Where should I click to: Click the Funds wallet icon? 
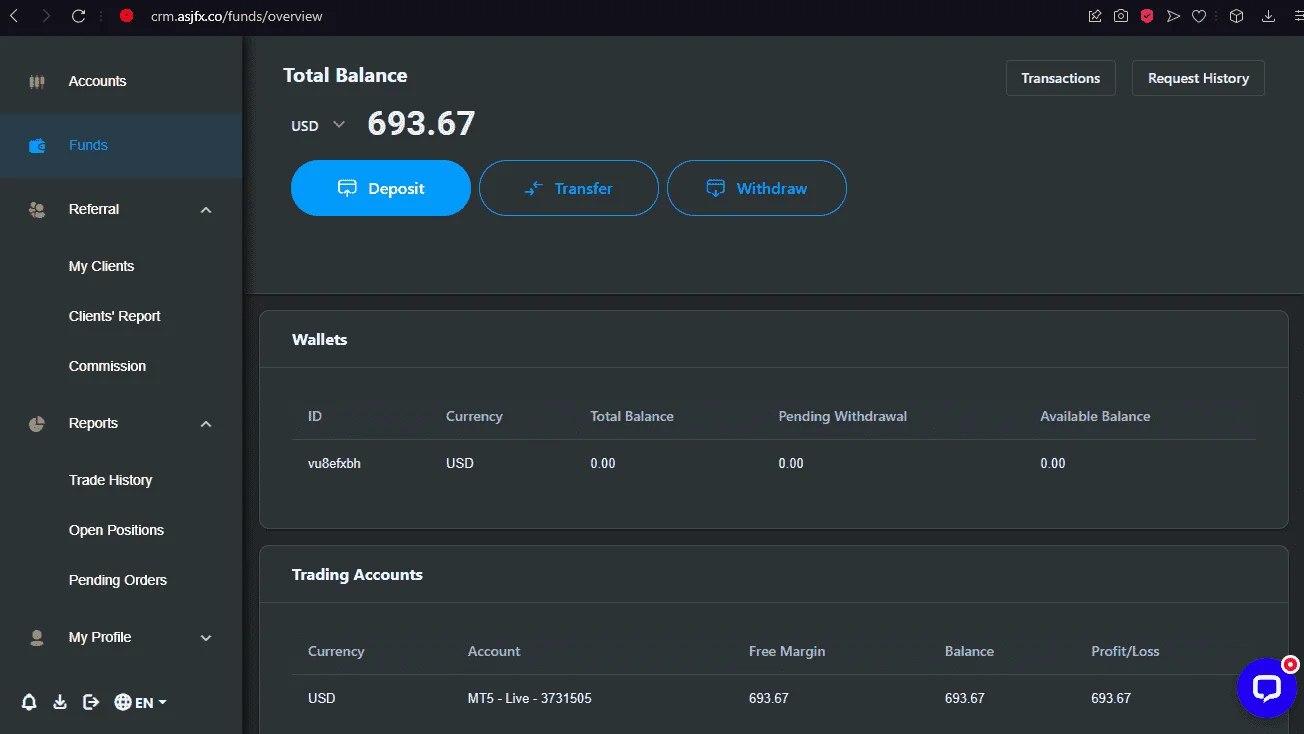point(37,146)
